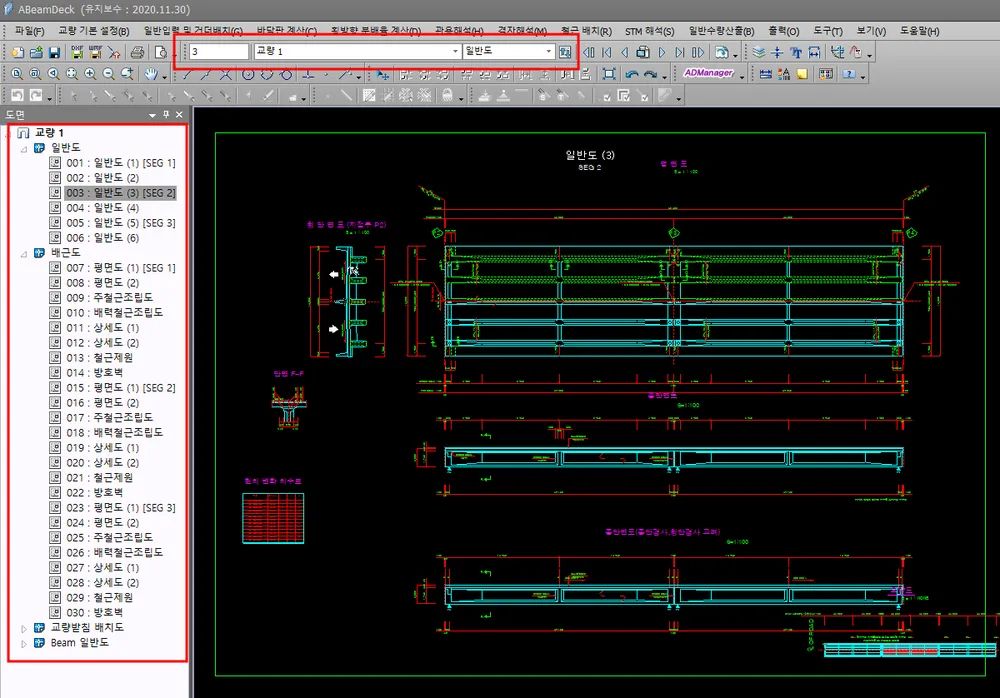Screen dimensions: 1000x698
Task: Export drawing using the WMF save icon
Action: tap(96, 52)
